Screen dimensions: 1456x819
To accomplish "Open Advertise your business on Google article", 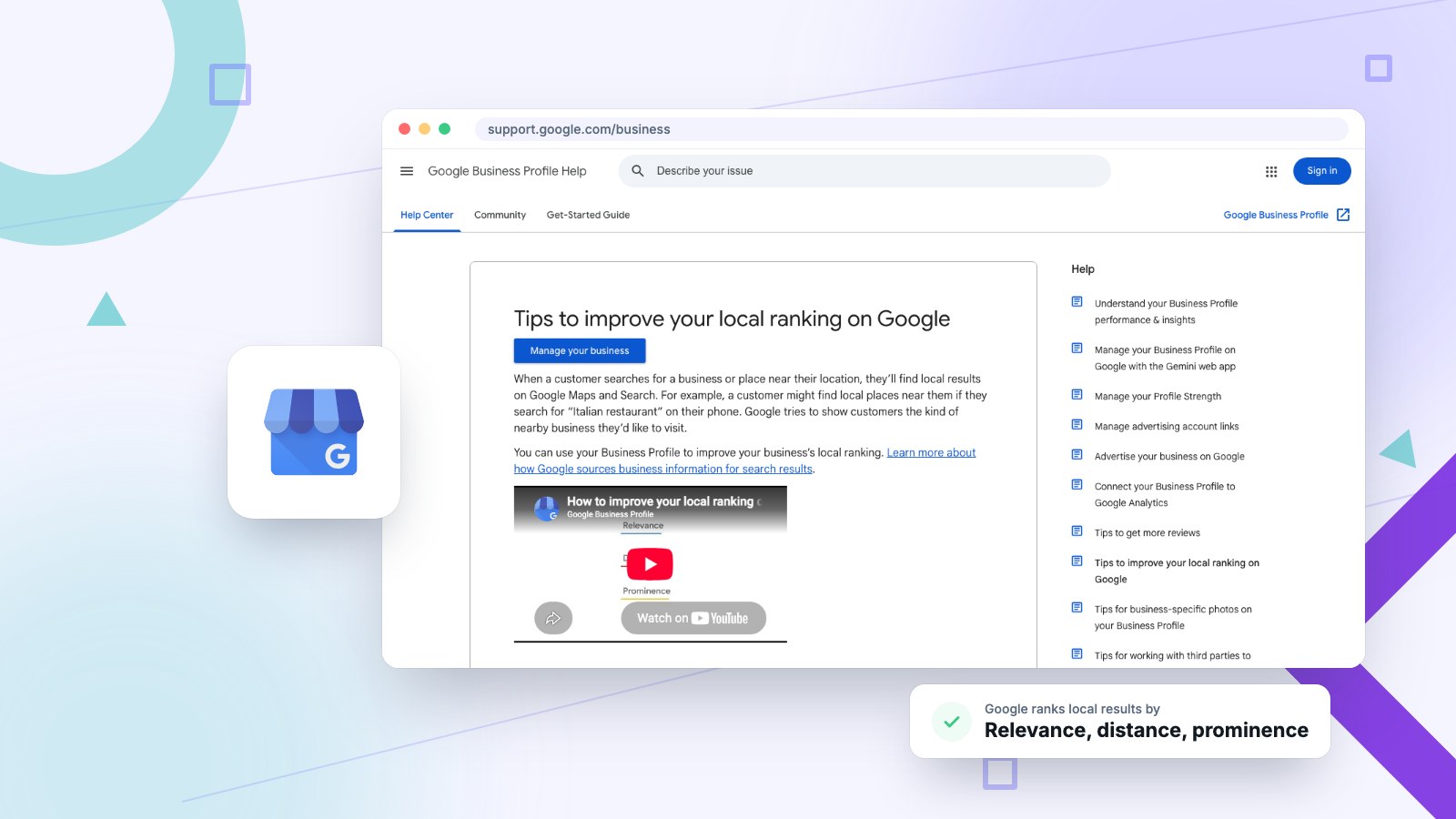I will click(1169, 457).
